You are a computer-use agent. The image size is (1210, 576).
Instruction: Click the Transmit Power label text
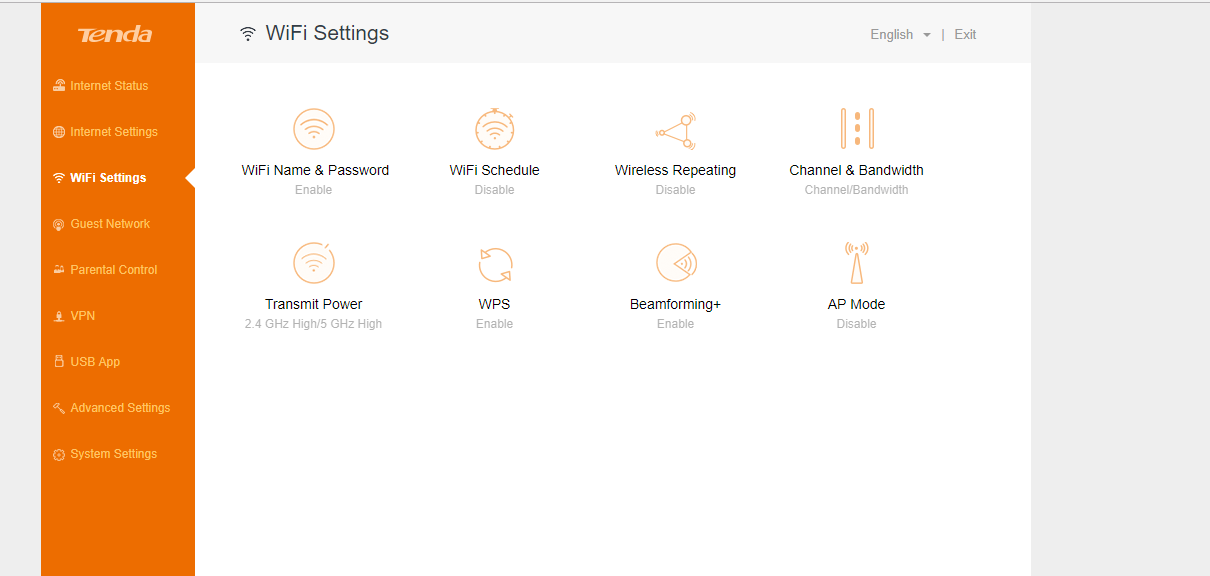click(x=314, y=304)
